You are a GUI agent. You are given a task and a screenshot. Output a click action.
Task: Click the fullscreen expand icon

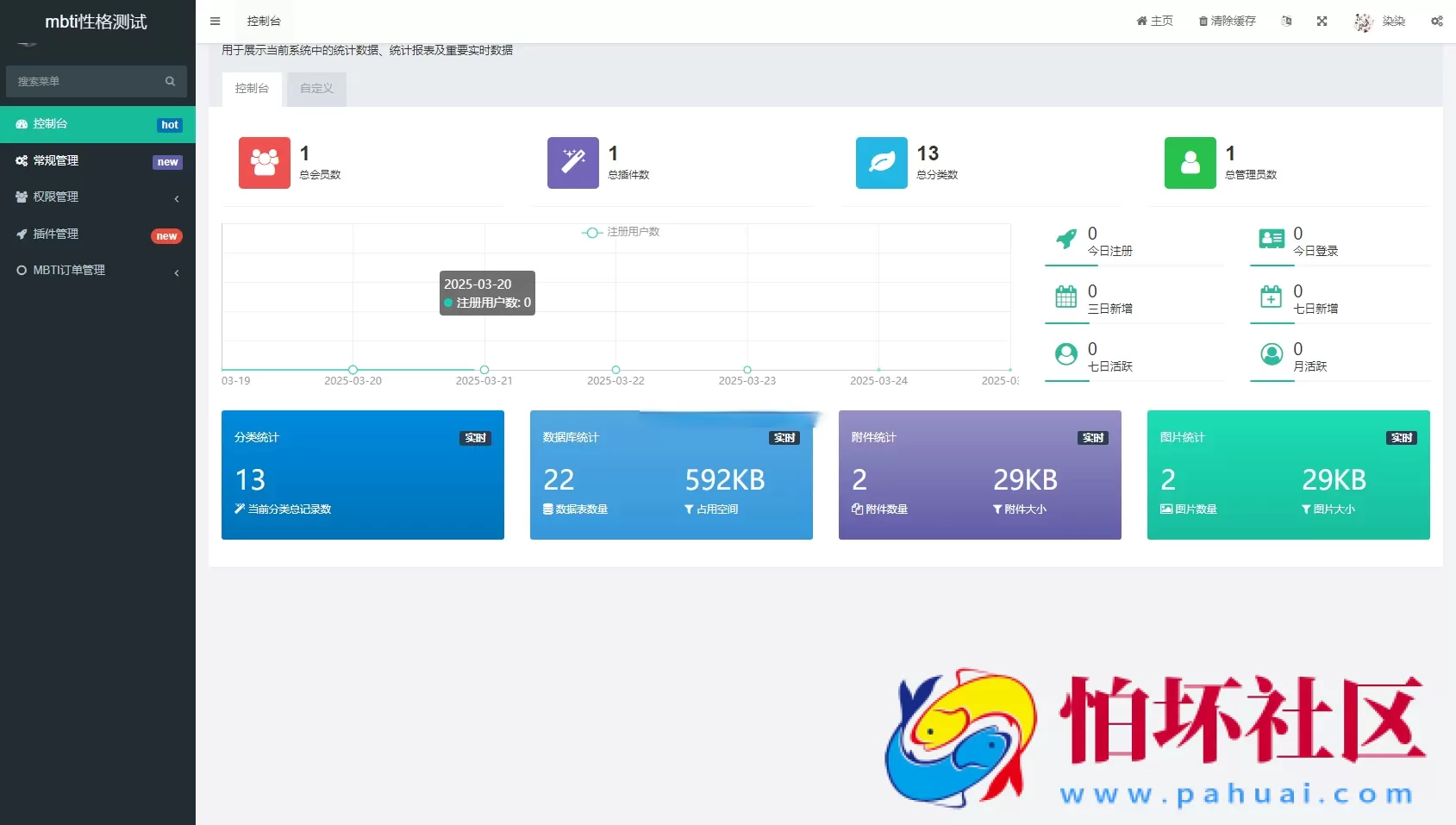pos(1322,22)
